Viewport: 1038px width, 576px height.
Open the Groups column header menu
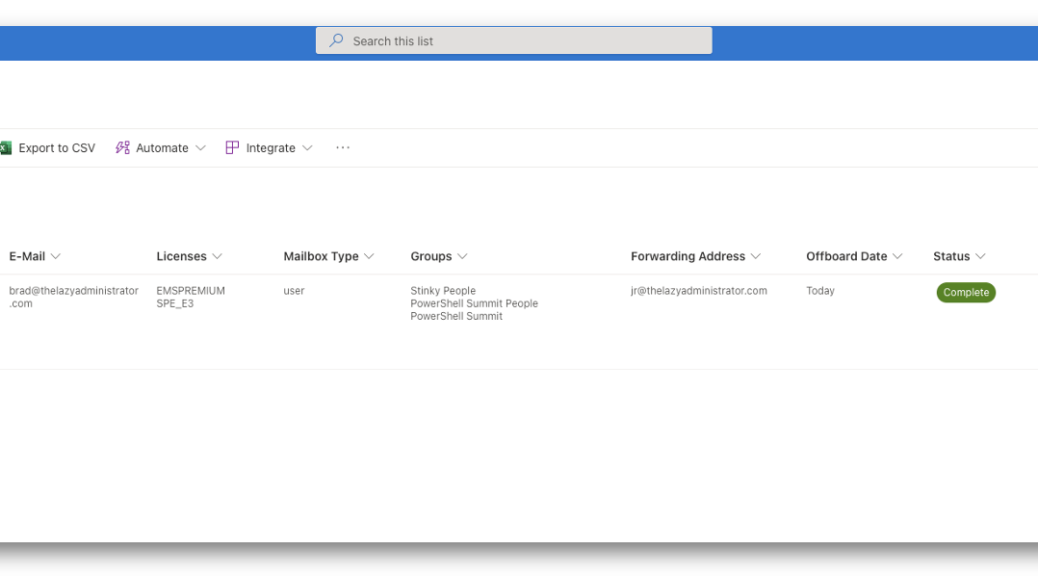coord(439,256)
